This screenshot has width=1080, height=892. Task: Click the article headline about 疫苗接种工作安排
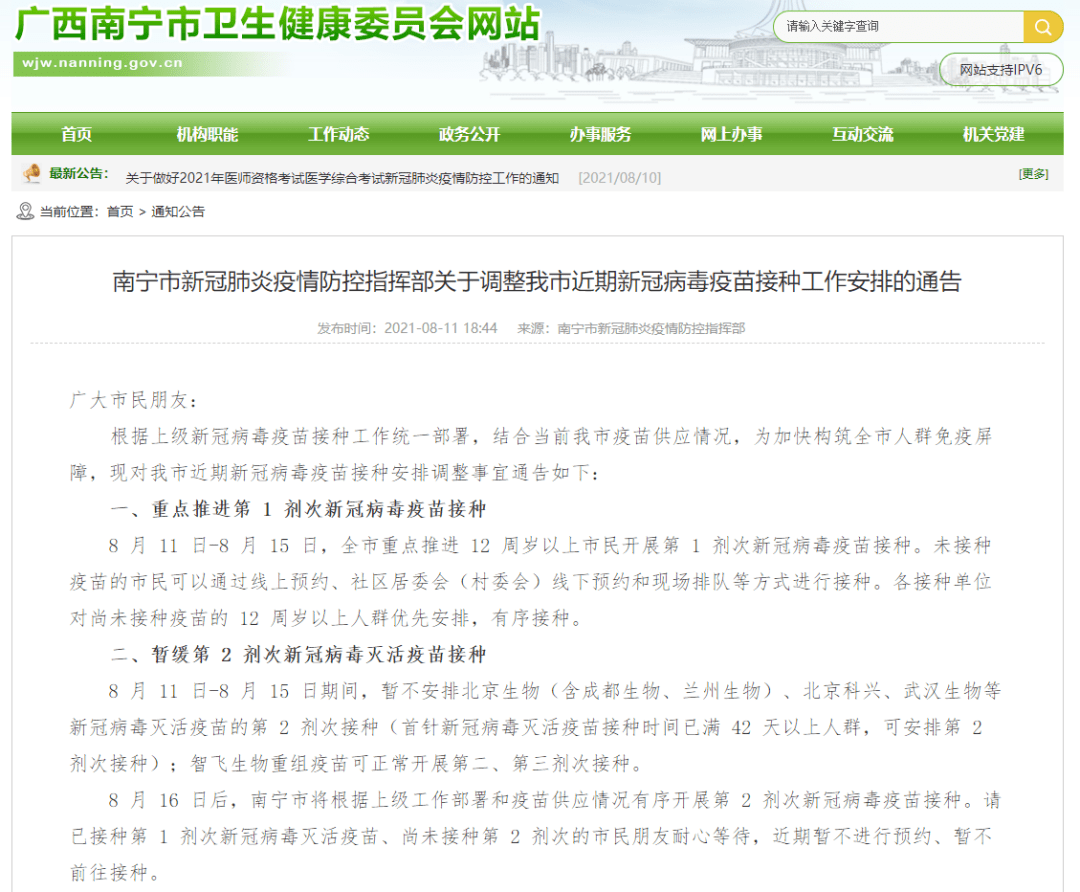[536, 282]
